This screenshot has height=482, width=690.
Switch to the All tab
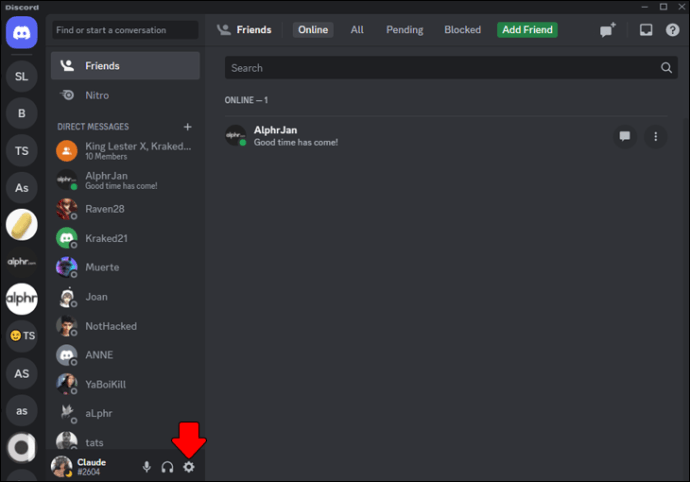pyautogui.click(x=357, y=30)
